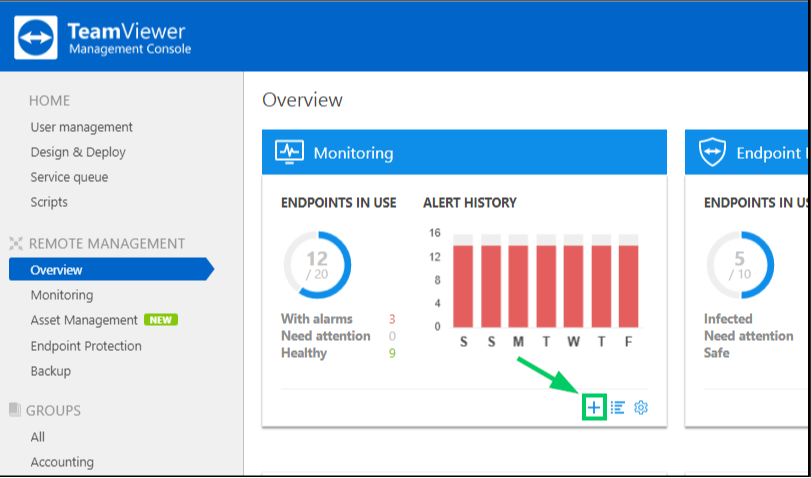This screenshot has width=811, height=478.
Task: Click the 12 / 20 endpoints donut chart
Action: 317,265
